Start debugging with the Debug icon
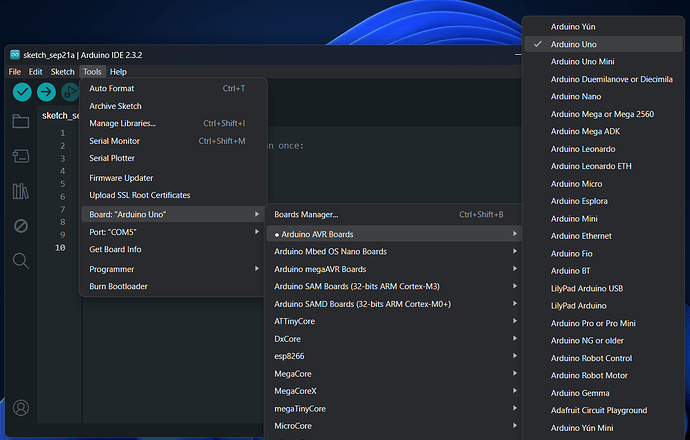 70,92
